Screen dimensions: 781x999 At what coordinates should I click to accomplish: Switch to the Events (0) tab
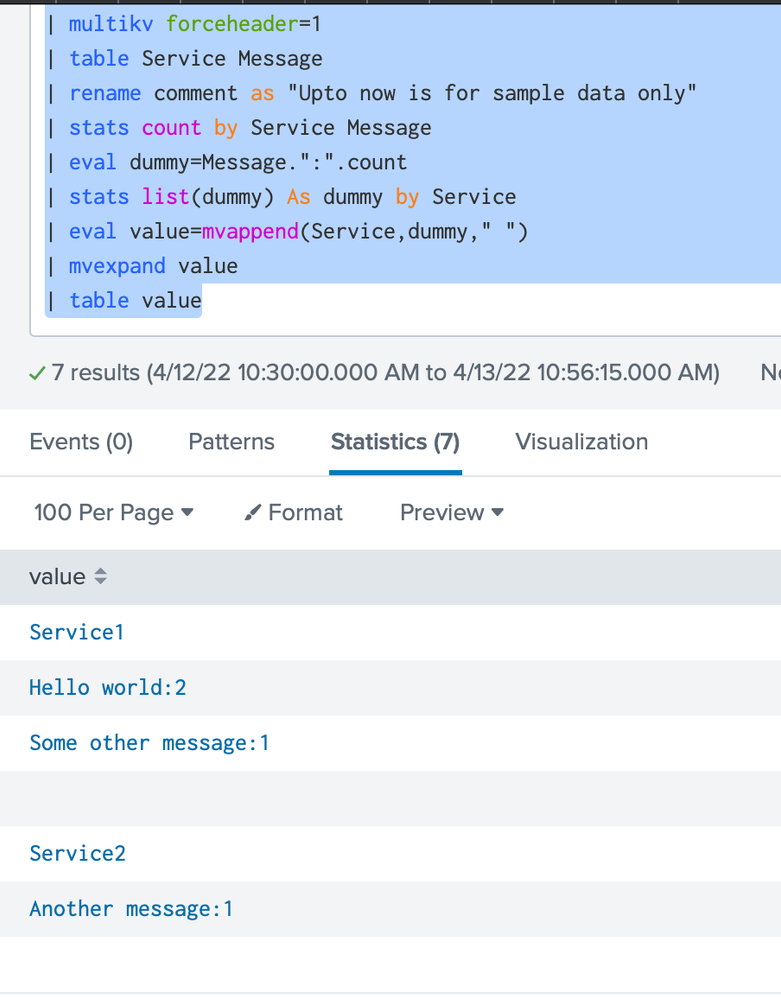click(81, 442)
